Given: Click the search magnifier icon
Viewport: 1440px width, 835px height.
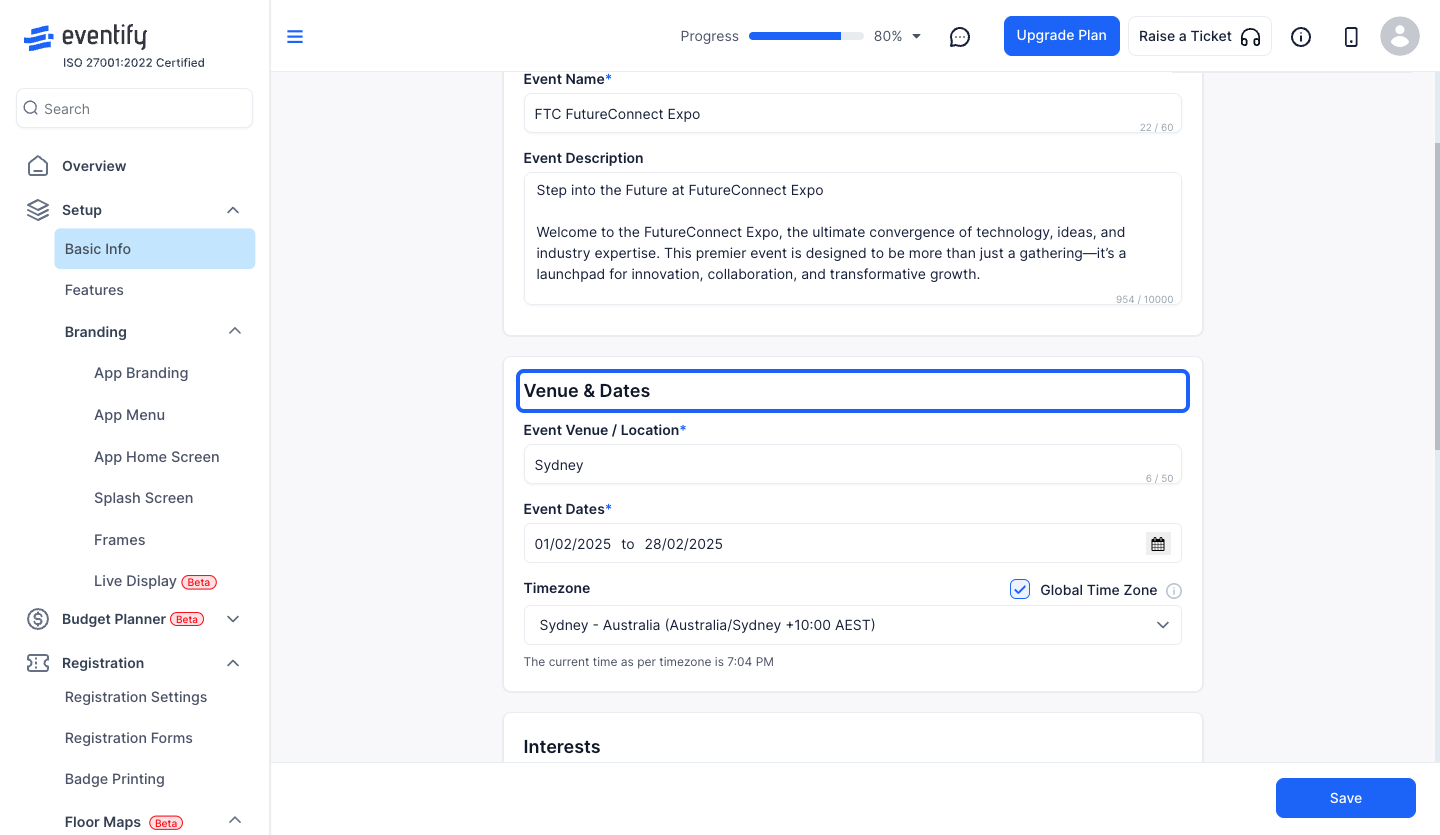Looking at the screenshot, I should pos(31,108).
